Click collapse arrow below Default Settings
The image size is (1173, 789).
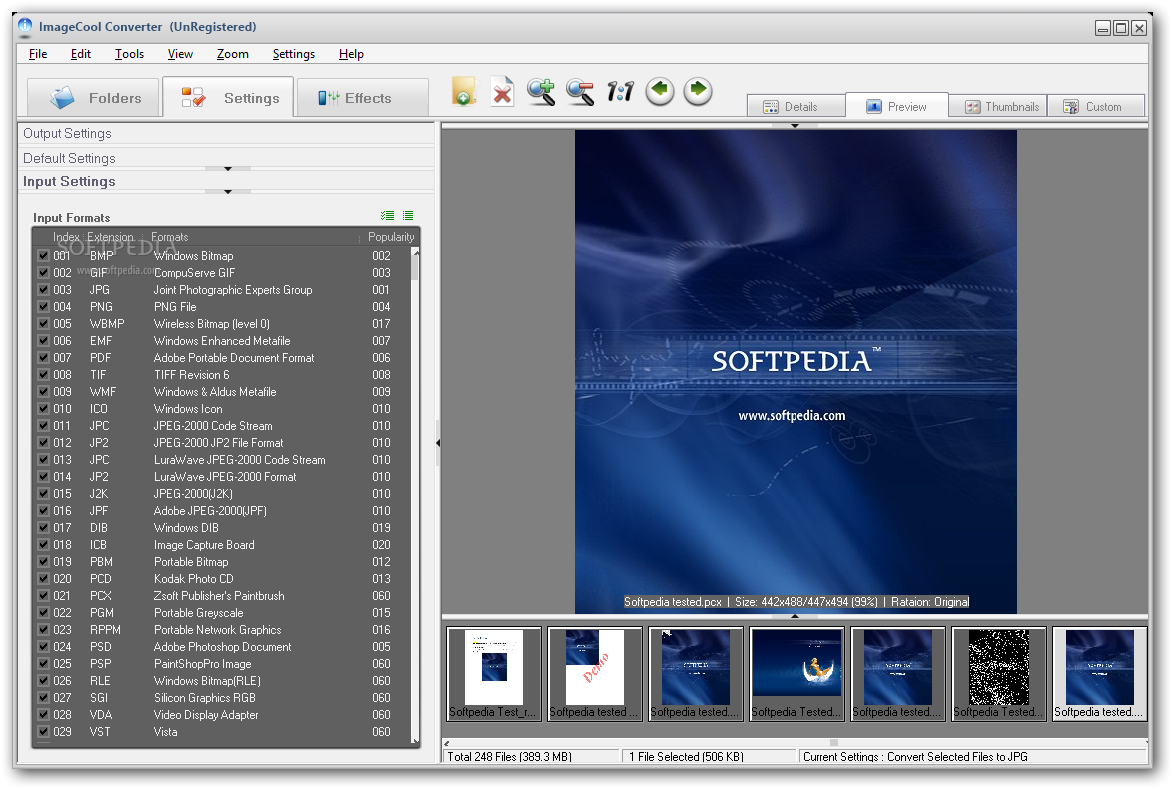click(228, 169)
